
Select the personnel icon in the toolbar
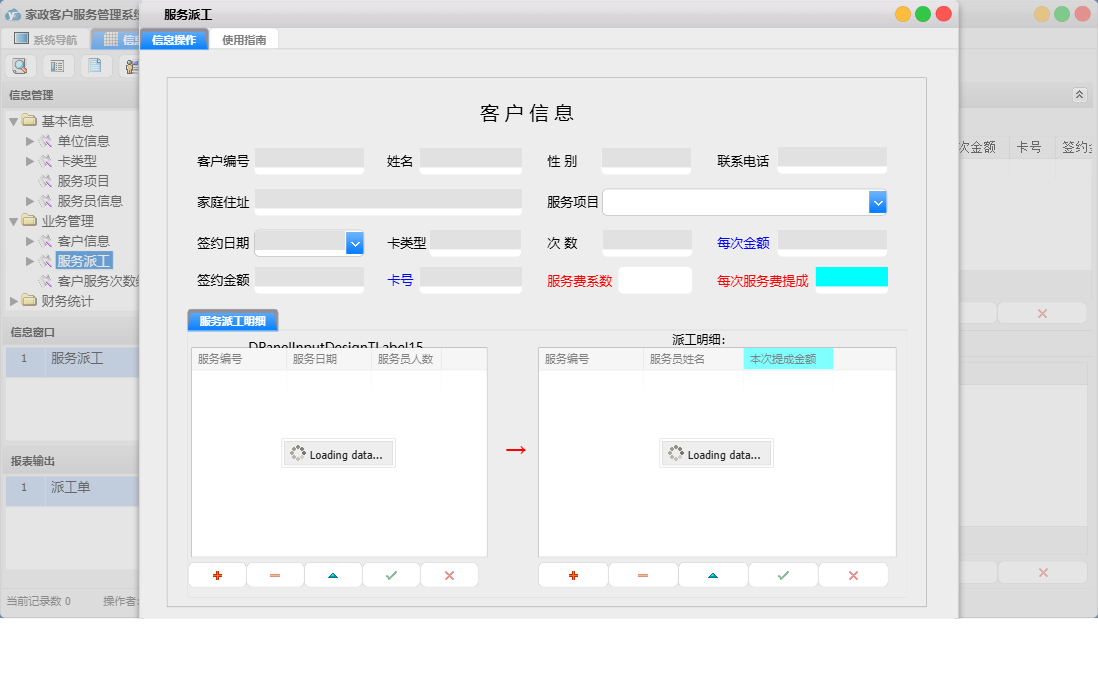click(130, 65)
